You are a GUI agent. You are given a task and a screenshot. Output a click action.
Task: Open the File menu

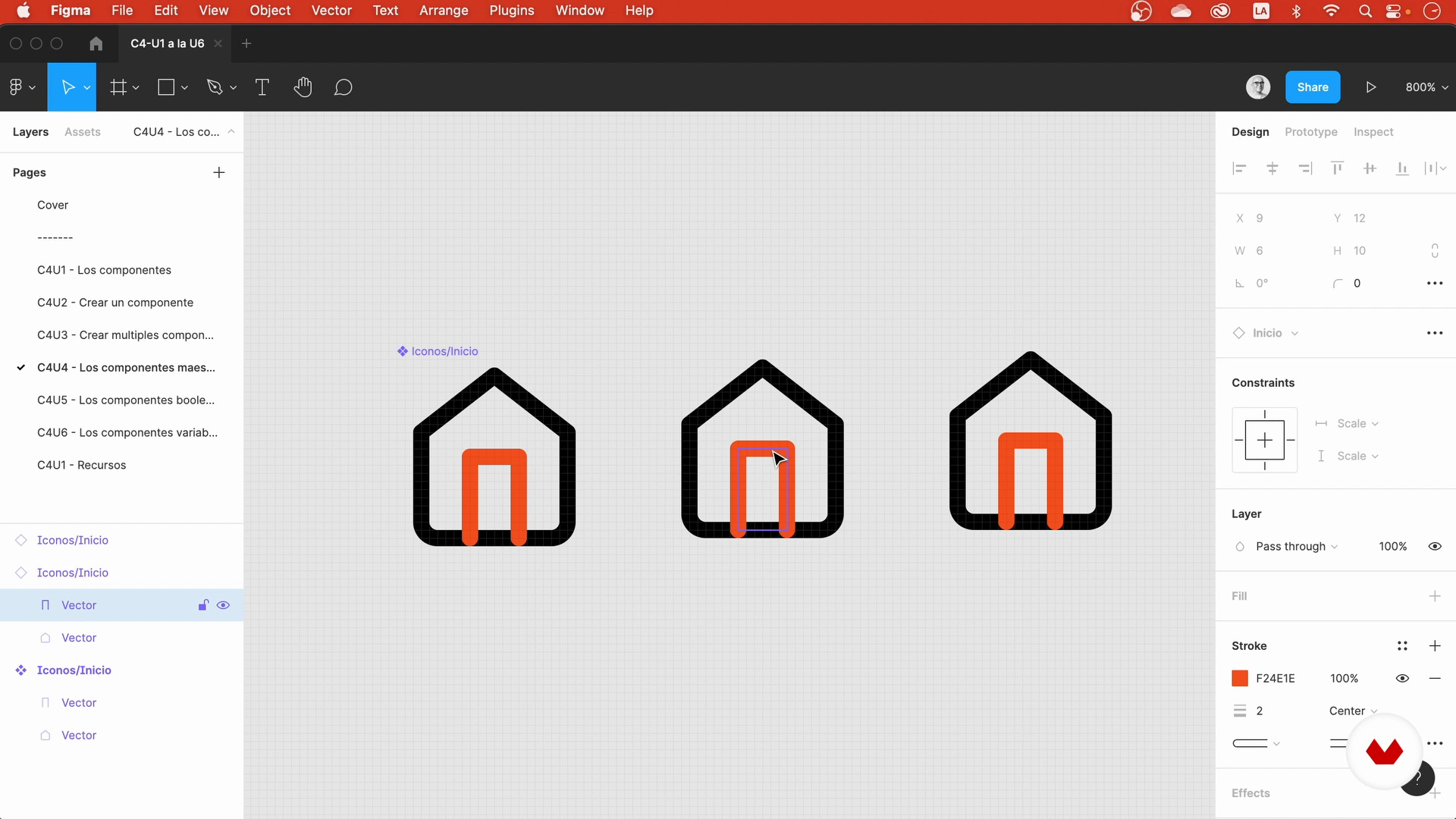click(122, 11)
